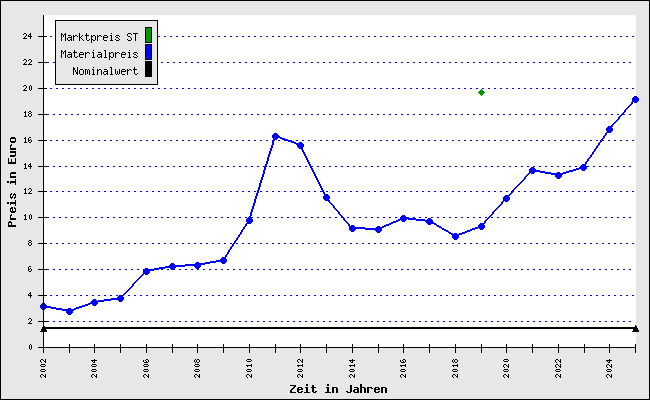This screenshot has height=400, width=650.
Task: Select the 2002 first blue data point
Action: (x=44, y=306)
